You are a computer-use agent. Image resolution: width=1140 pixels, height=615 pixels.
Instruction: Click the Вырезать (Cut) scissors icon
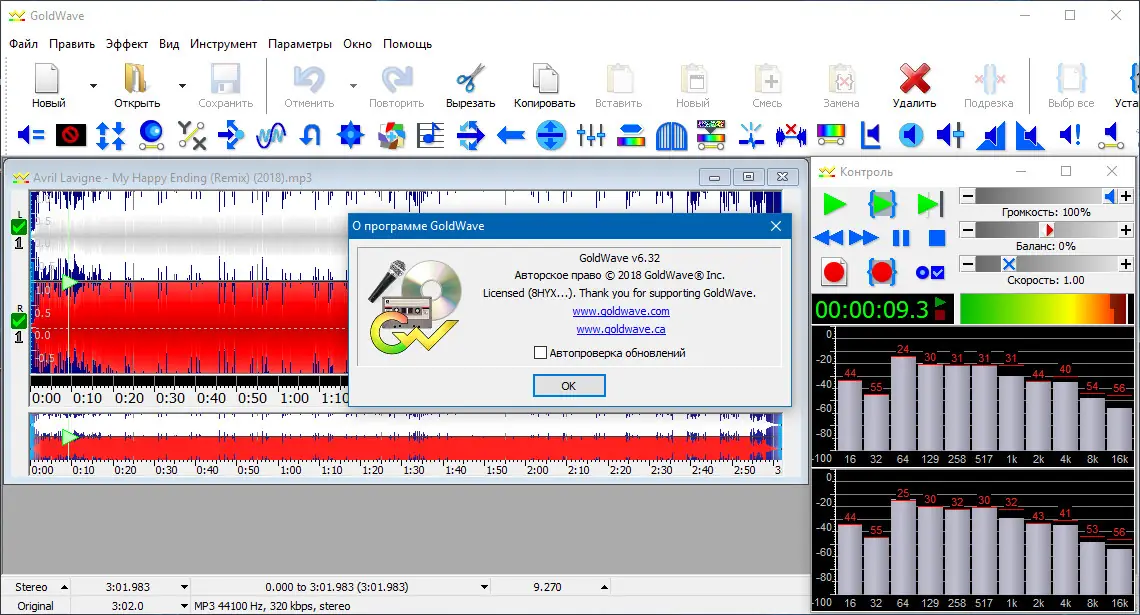pyautogui.click(x=469, y=80)
